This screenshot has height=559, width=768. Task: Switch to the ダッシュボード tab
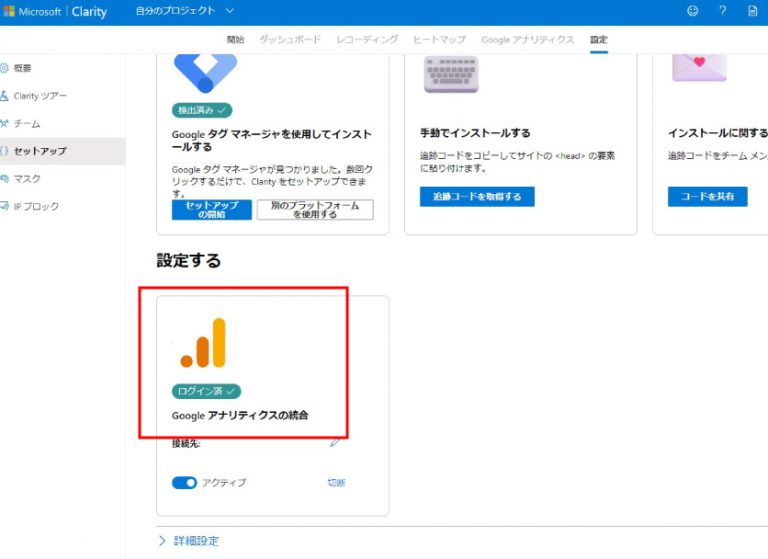point(290,40)
